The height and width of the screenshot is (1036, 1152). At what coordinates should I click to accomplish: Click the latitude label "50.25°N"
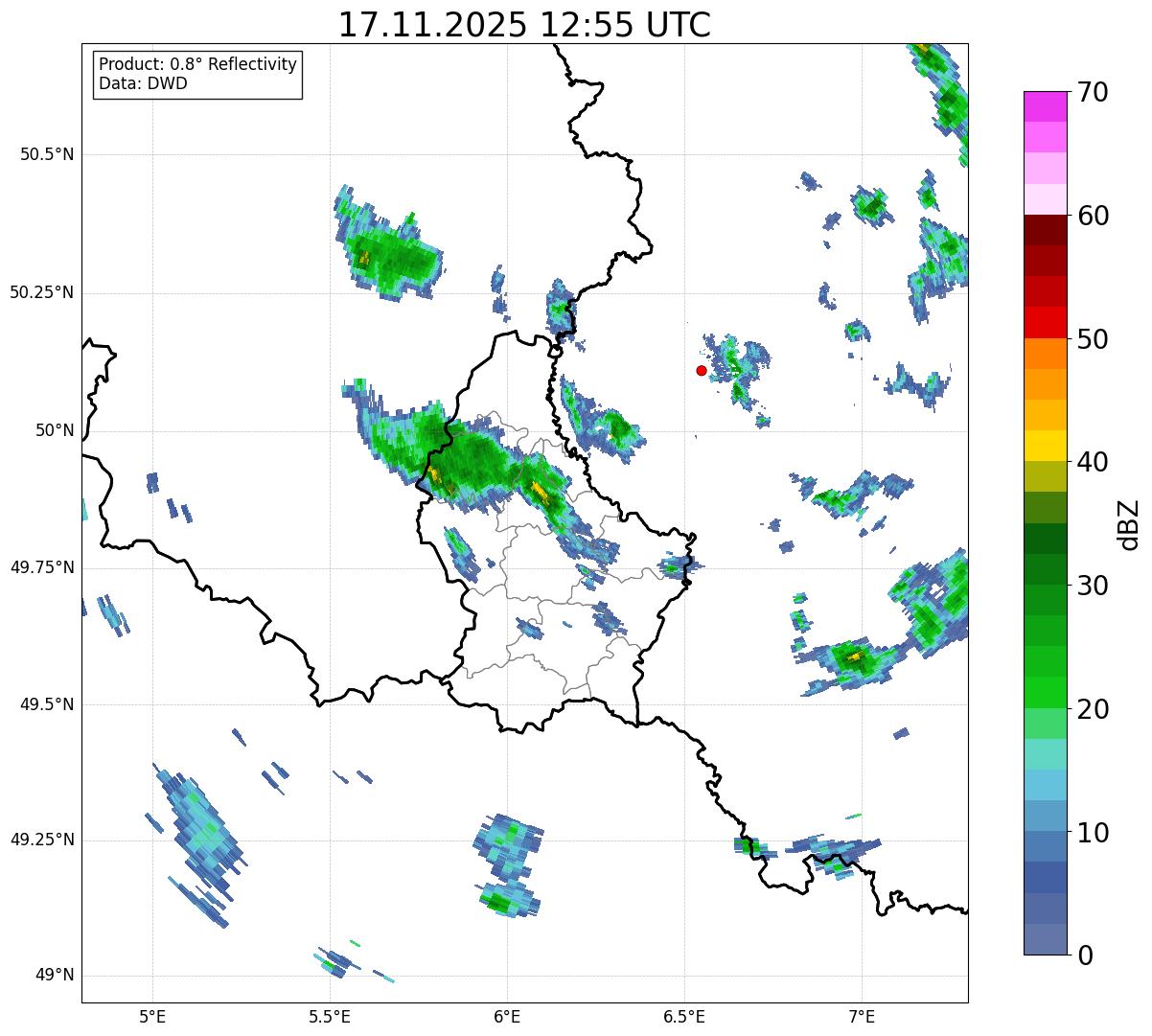coord(42,292)
